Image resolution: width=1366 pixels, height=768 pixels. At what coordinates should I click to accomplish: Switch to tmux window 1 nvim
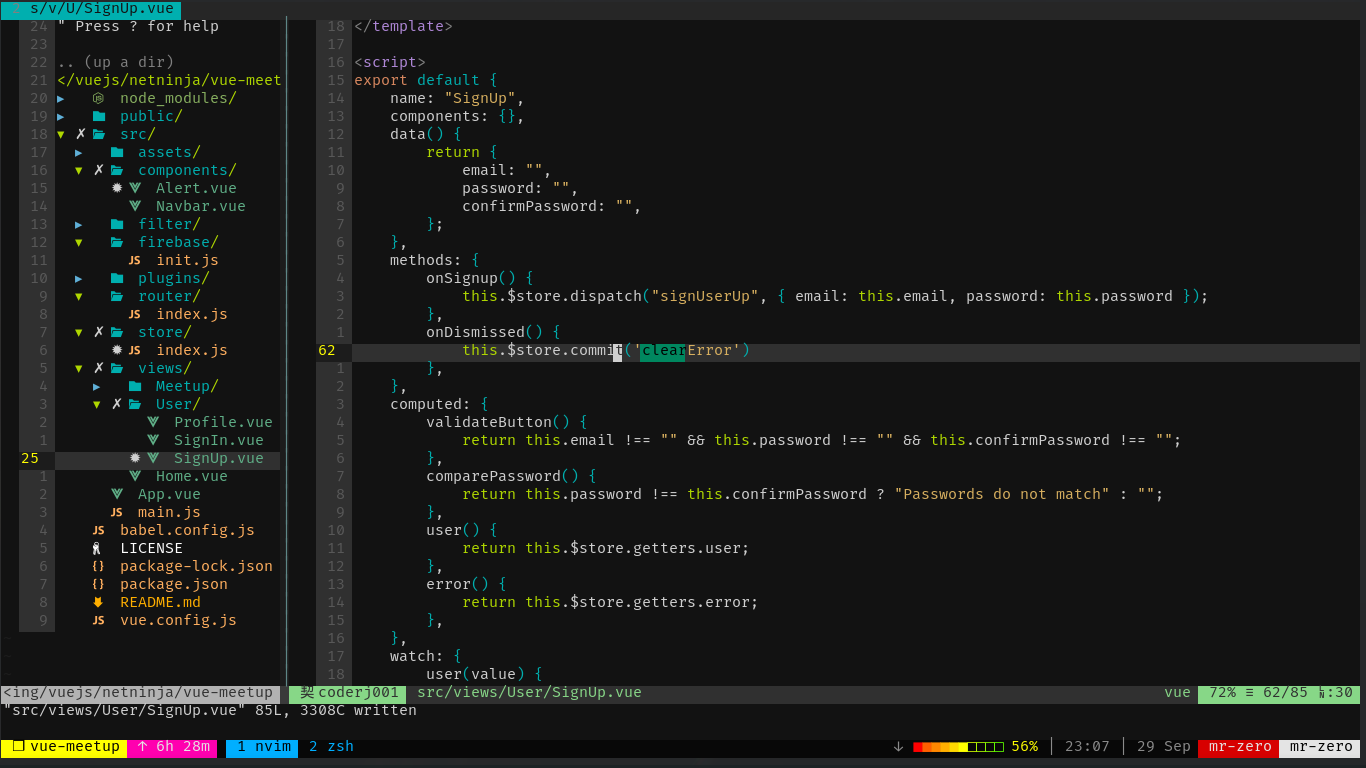(x=264, y=746)
